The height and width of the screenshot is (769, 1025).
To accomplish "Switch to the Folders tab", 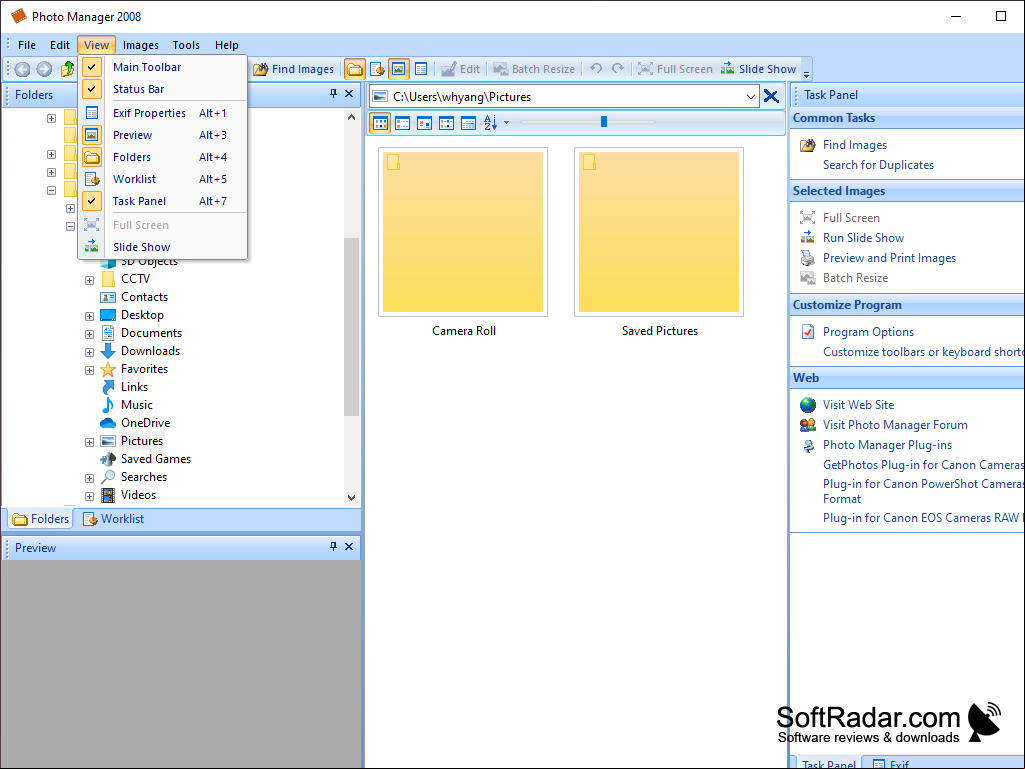I will click(x=41, y=519).
